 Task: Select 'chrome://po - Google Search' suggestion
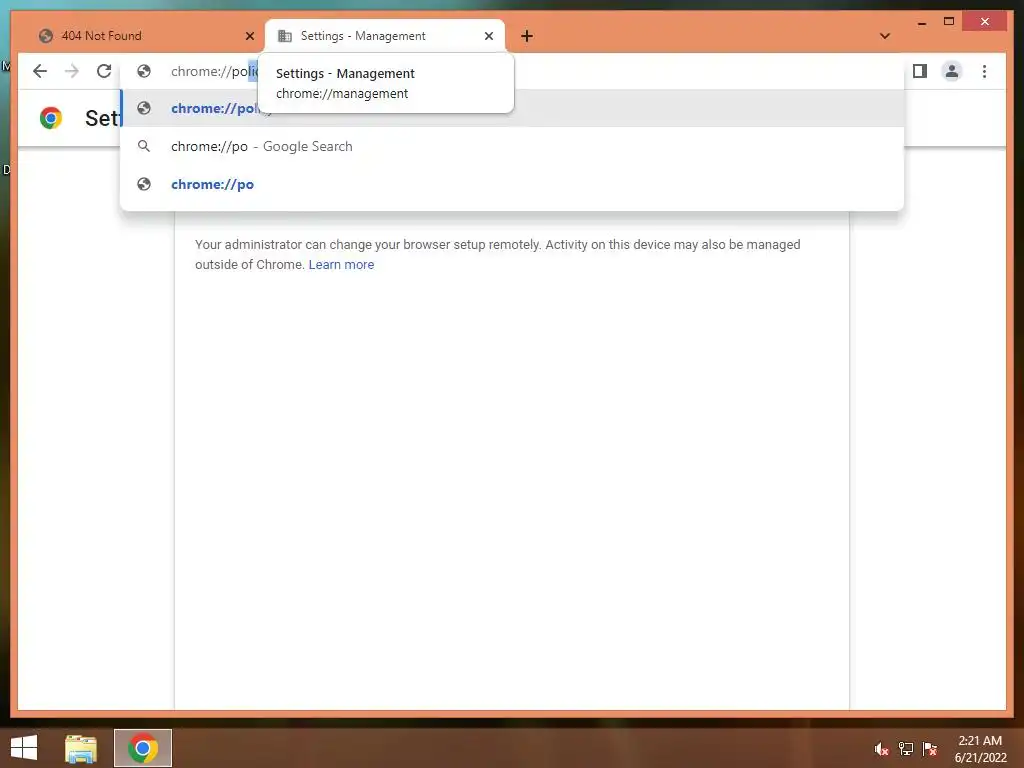coord(513,146)
